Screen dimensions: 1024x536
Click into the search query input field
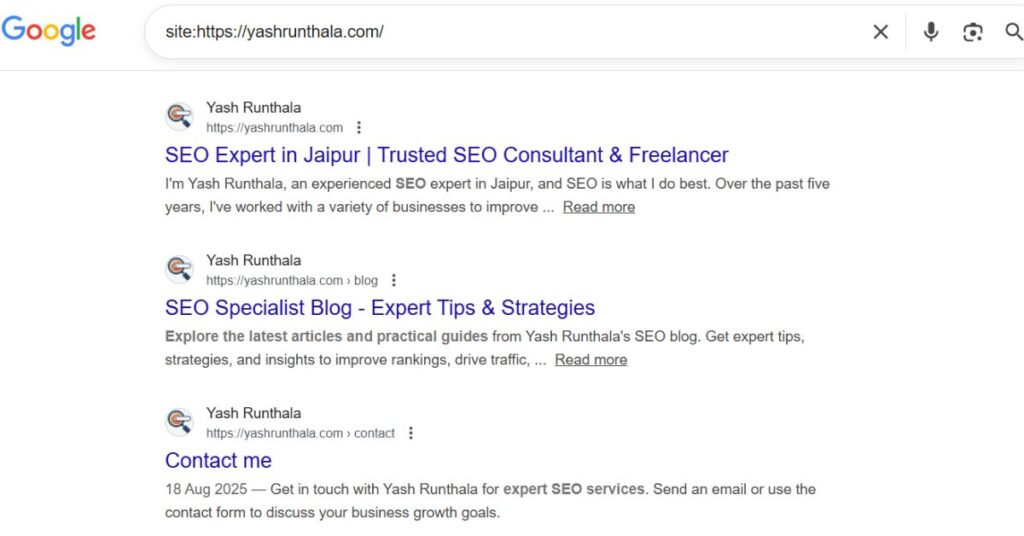[500, 32]
